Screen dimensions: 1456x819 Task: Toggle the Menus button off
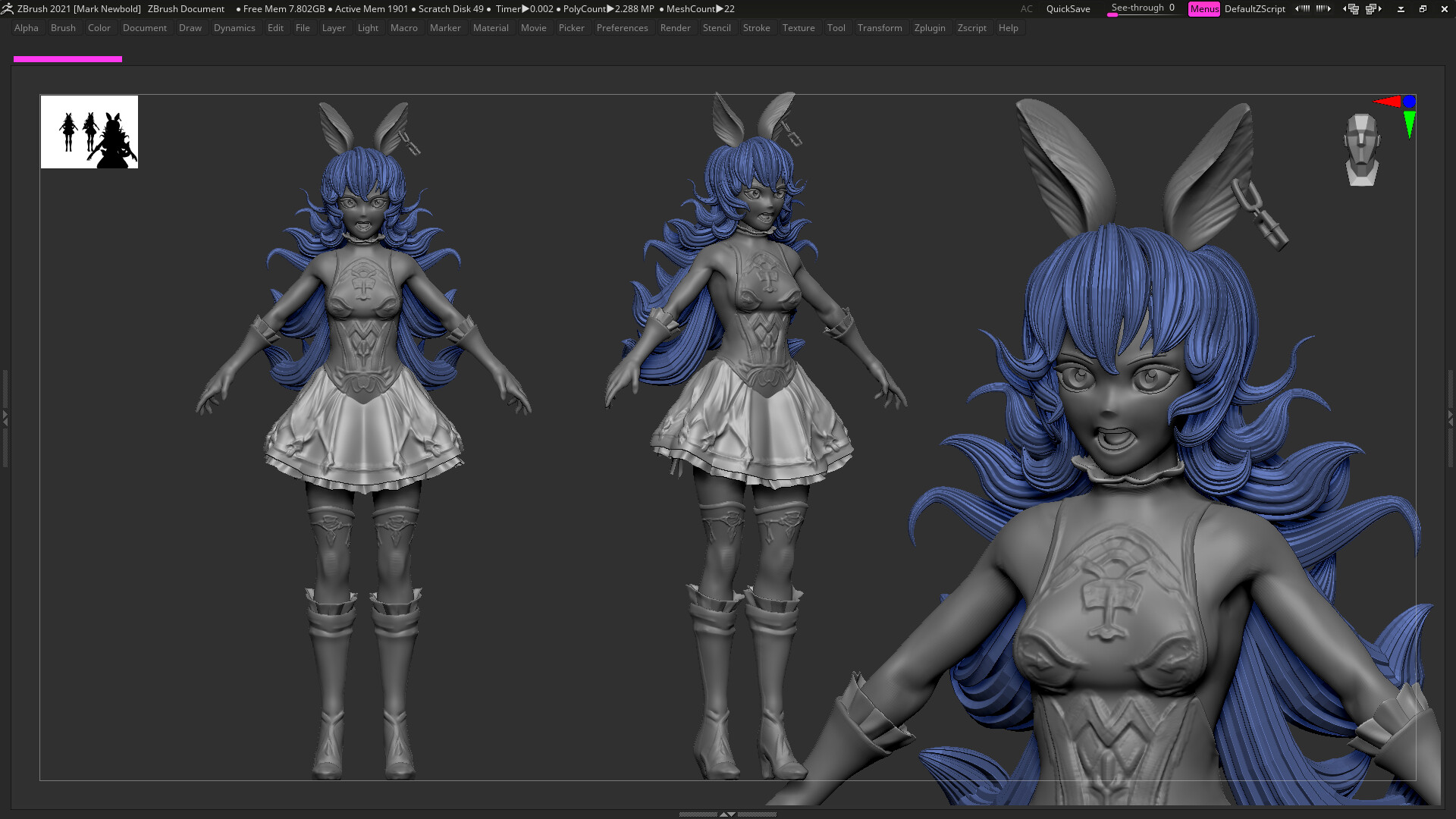point(1204,9)
